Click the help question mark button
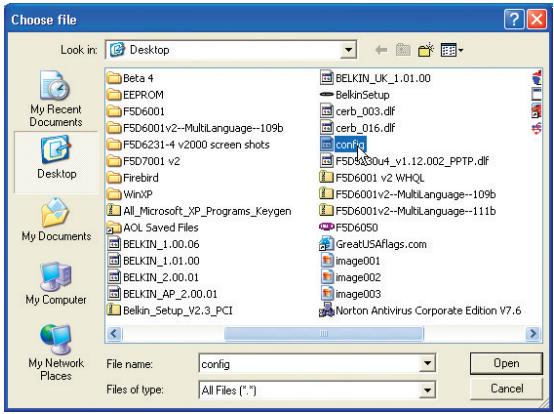The height and width of the screenshot is (414, 554). pos(514,19)
